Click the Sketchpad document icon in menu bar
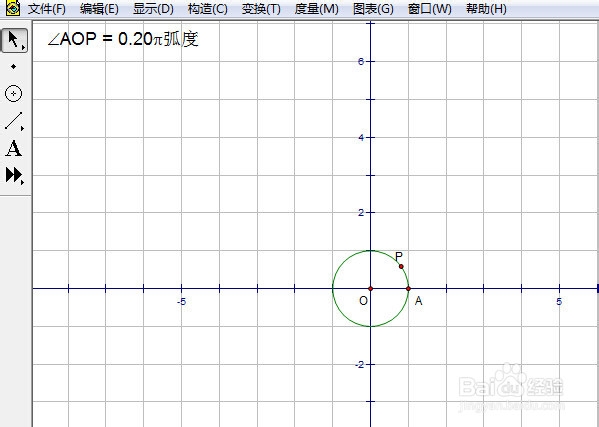The width and height of the screenshot is (599, 427). [x=13, y=8]
